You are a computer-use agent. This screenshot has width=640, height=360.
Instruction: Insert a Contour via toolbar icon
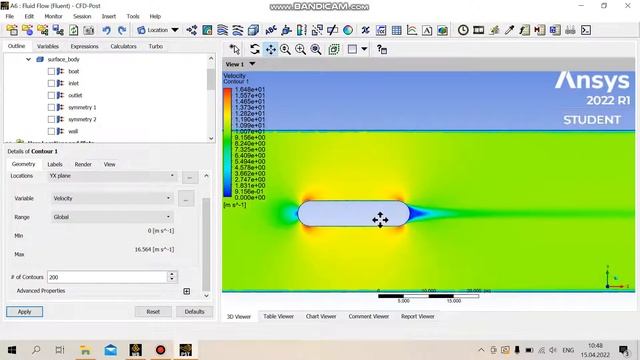207,30
